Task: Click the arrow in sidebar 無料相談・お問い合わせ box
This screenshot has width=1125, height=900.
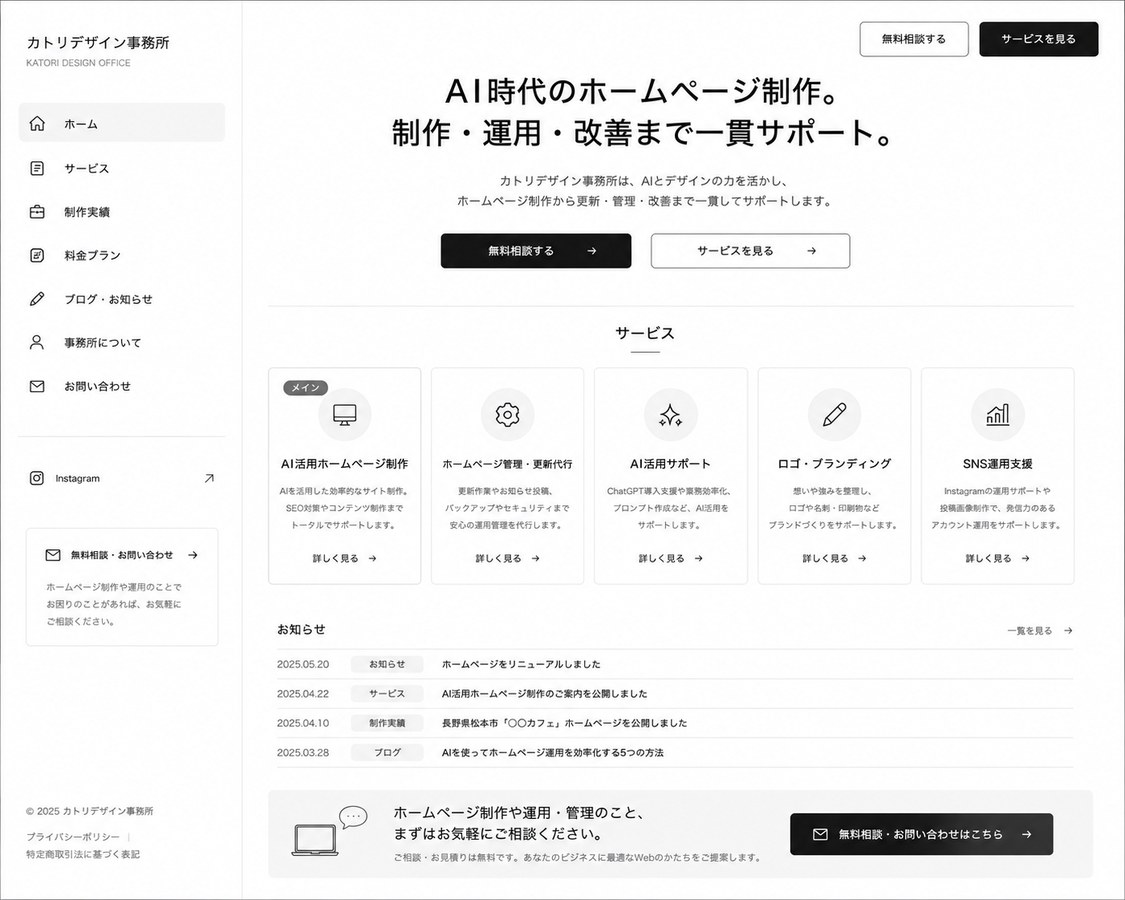Action: (193, 555)
